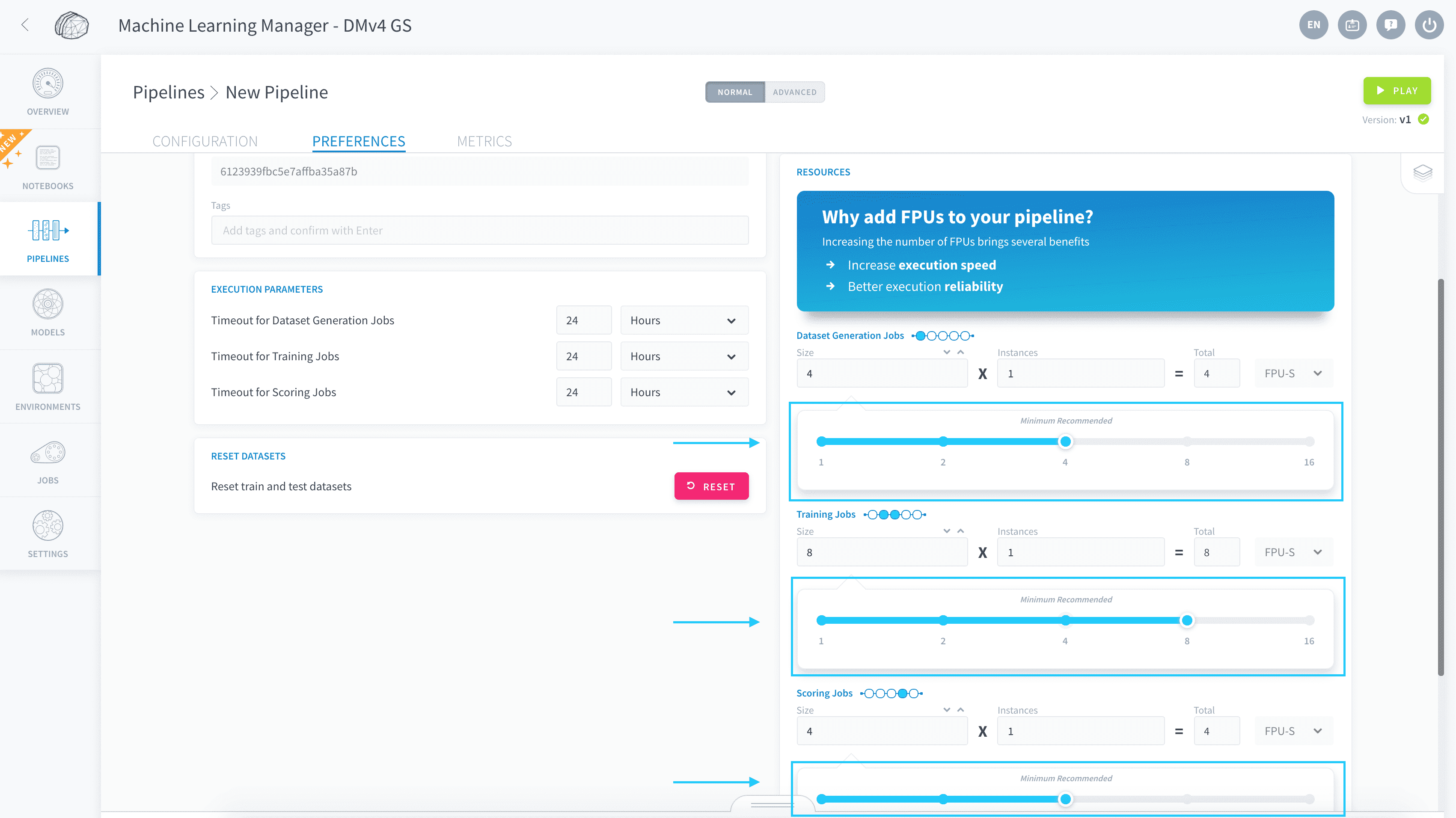
Task: Edit the Training Jobs timeout value field
Action: [x=584, y=356]
